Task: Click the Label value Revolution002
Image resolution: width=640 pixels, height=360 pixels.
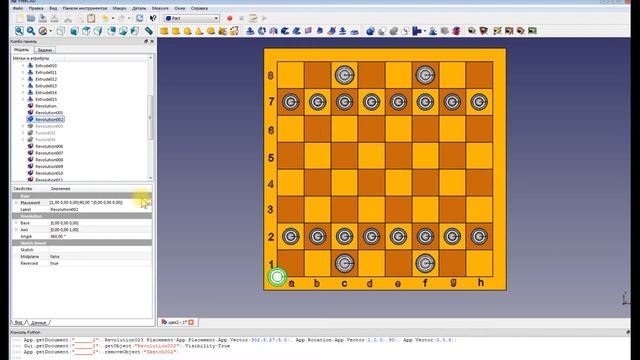Action: pos(64,210)
